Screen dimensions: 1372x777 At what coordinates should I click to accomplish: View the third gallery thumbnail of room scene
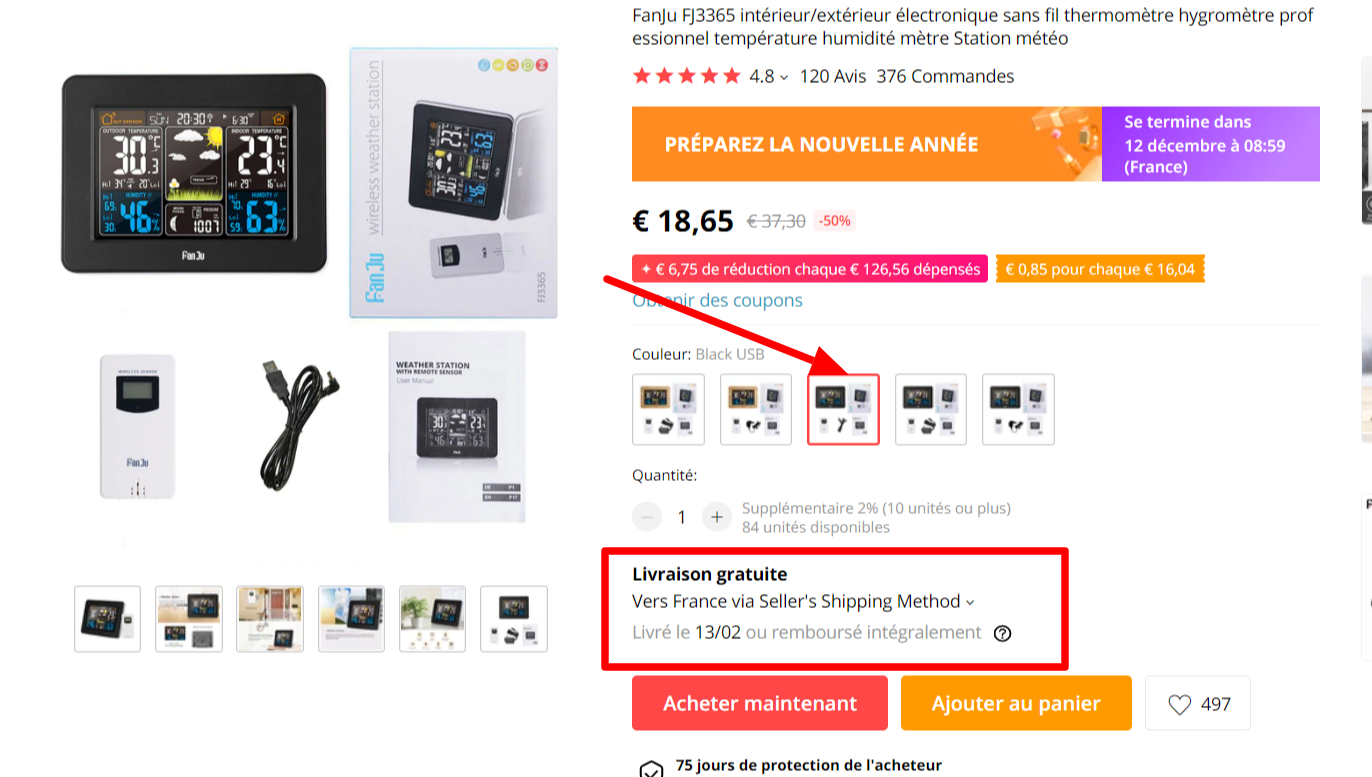coord(270,619)
